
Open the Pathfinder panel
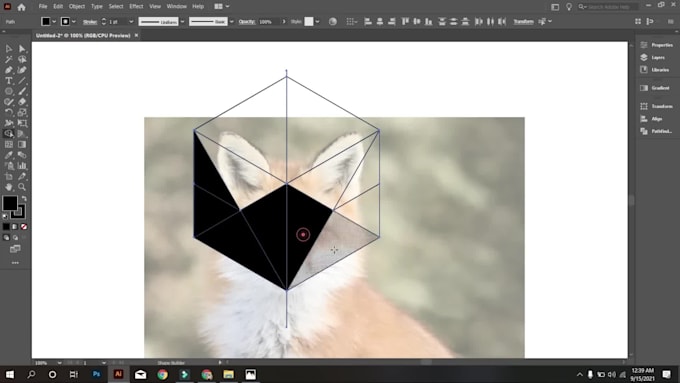656,131
